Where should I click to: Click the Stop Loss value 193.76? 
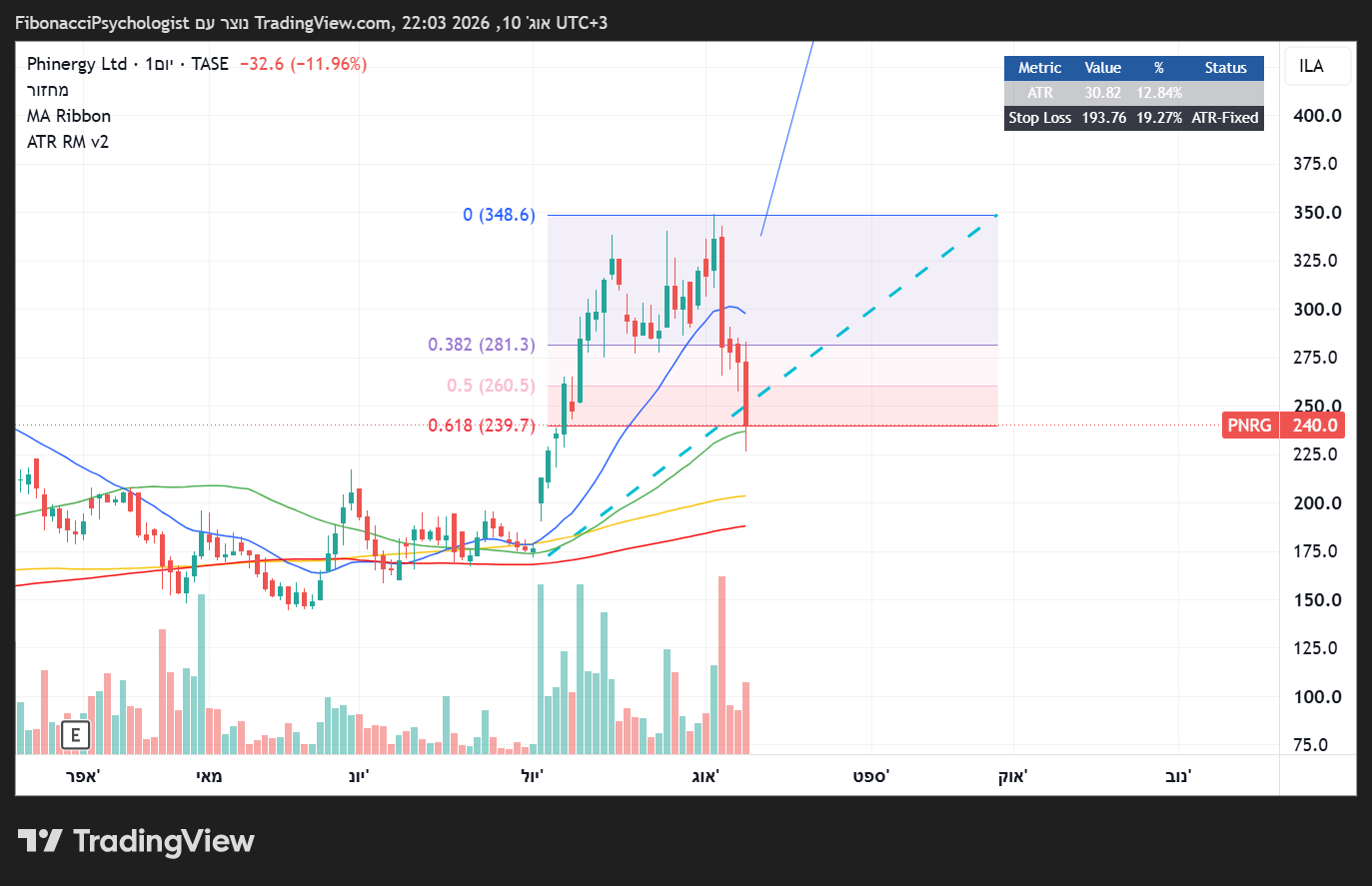(x=1103, y=118)
